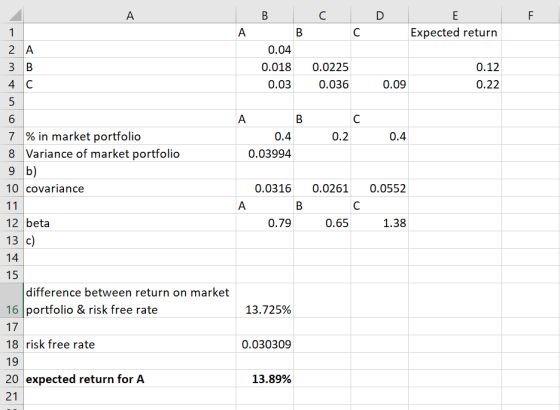Click market weight cell 0.2
Screen dimensions: 560x410
[322, 136]
